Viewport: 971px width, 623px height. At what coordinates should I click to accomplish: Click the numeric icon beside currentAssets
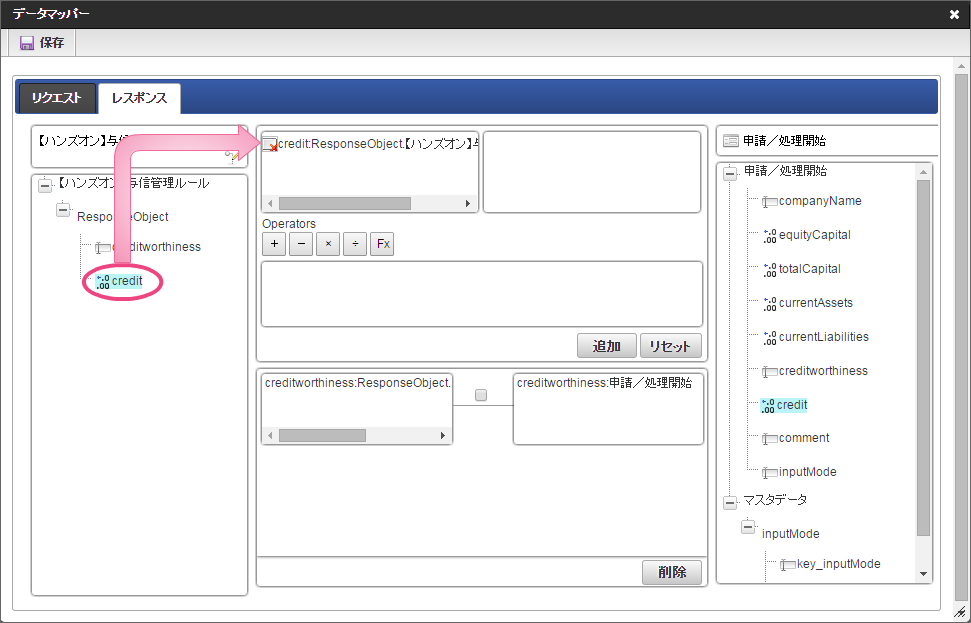click(770, 304)
